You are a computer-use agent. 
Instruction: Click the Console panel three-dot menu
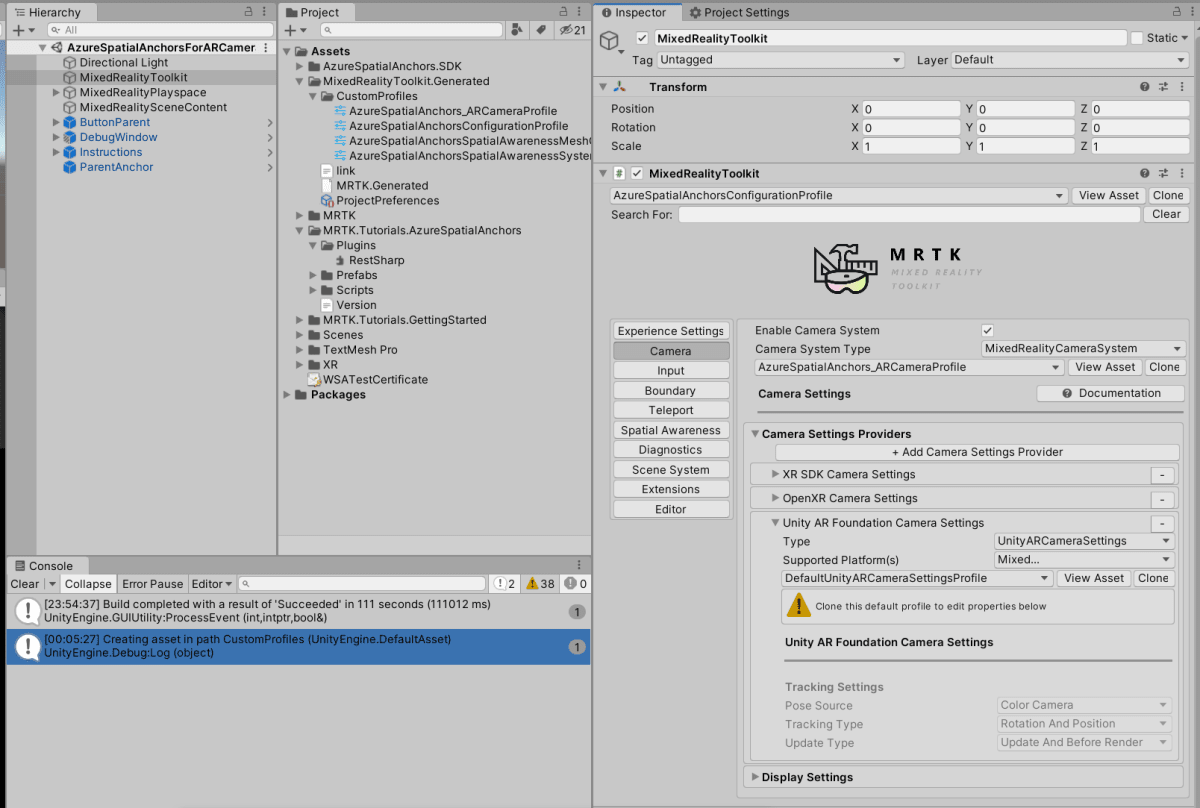coord(579,565)
